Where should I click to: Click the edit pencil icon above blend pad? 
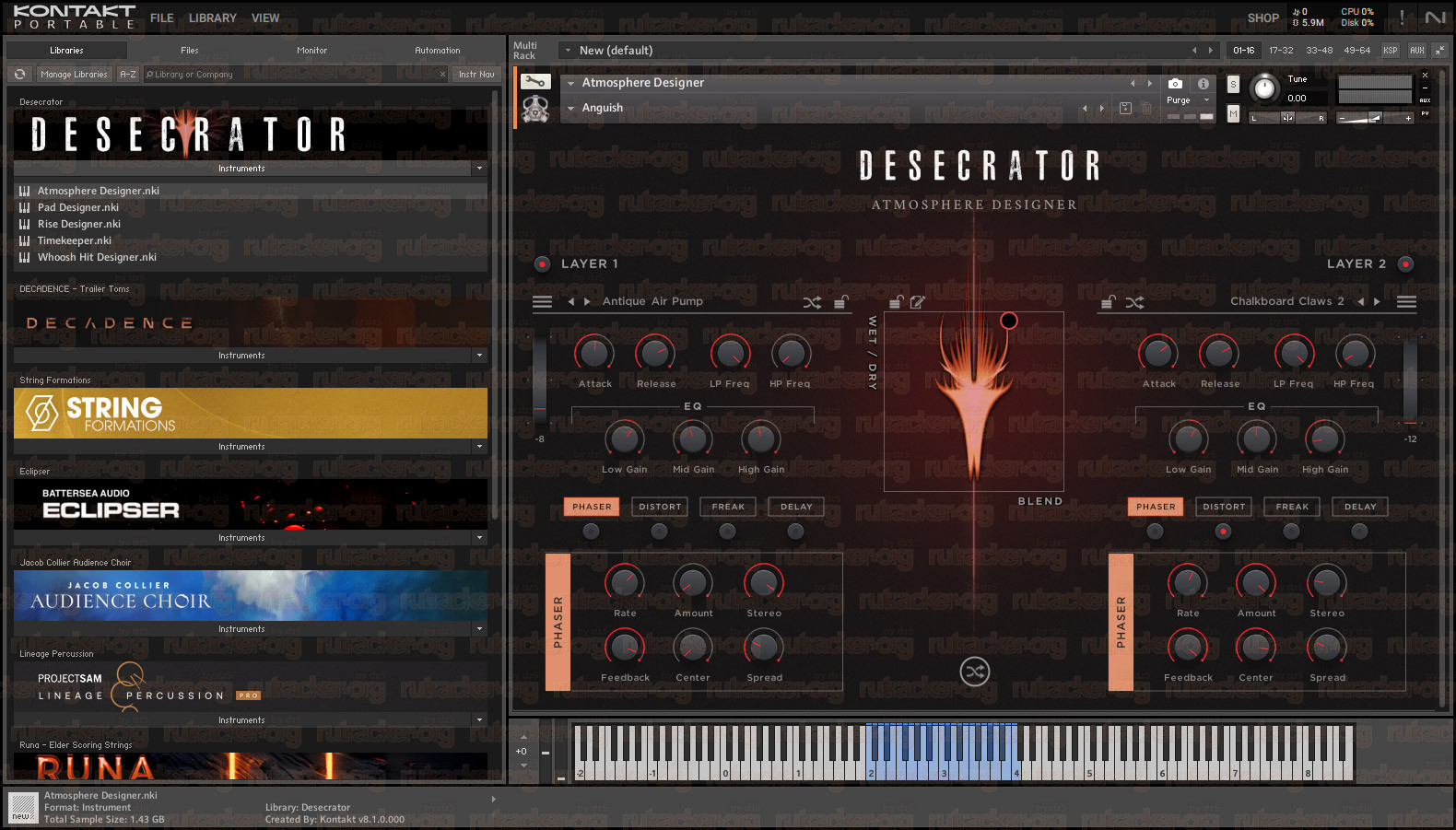pos(917,301)
